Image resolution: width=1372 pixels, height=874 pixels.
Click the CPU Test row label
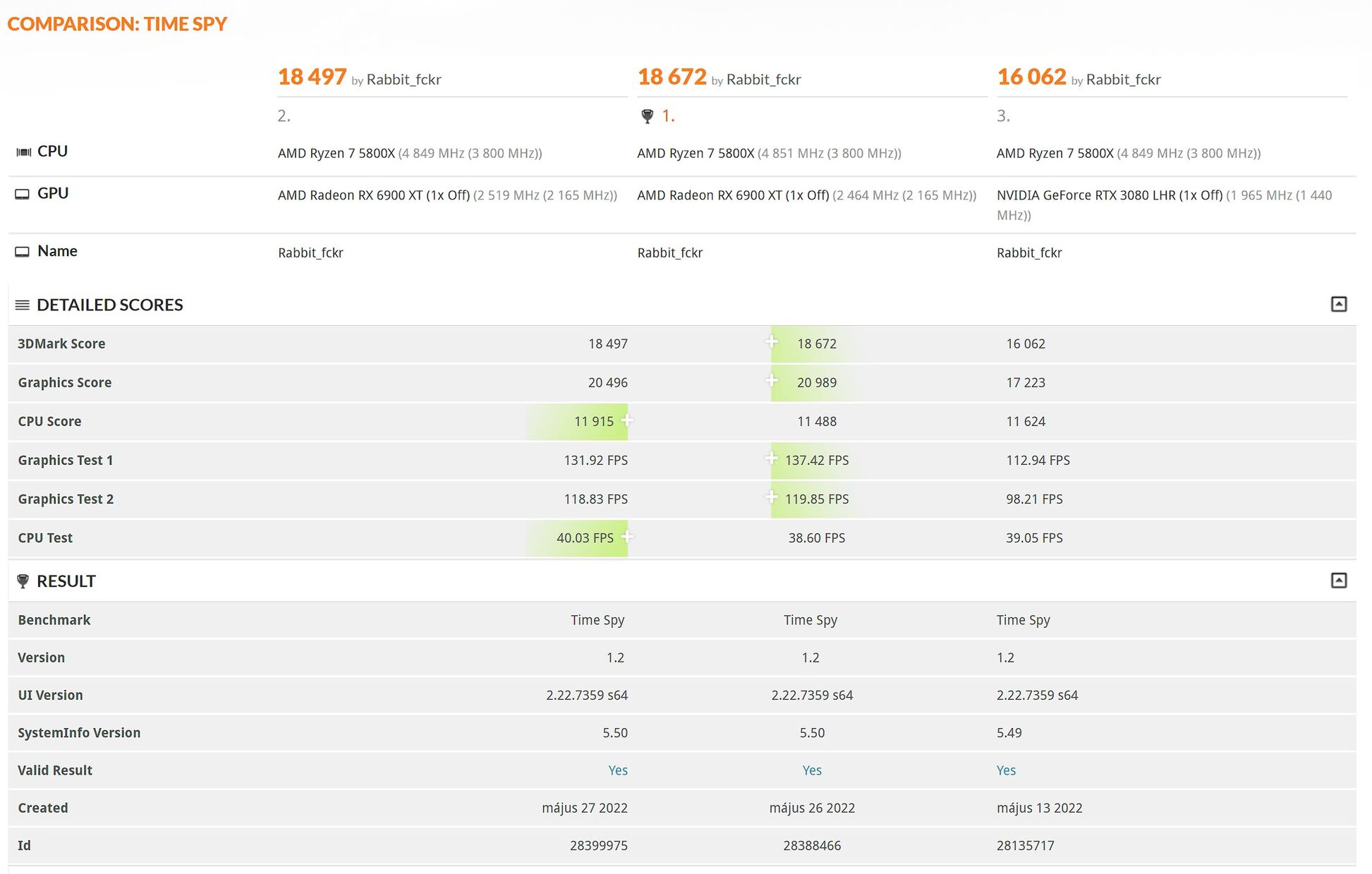[45, 538]
